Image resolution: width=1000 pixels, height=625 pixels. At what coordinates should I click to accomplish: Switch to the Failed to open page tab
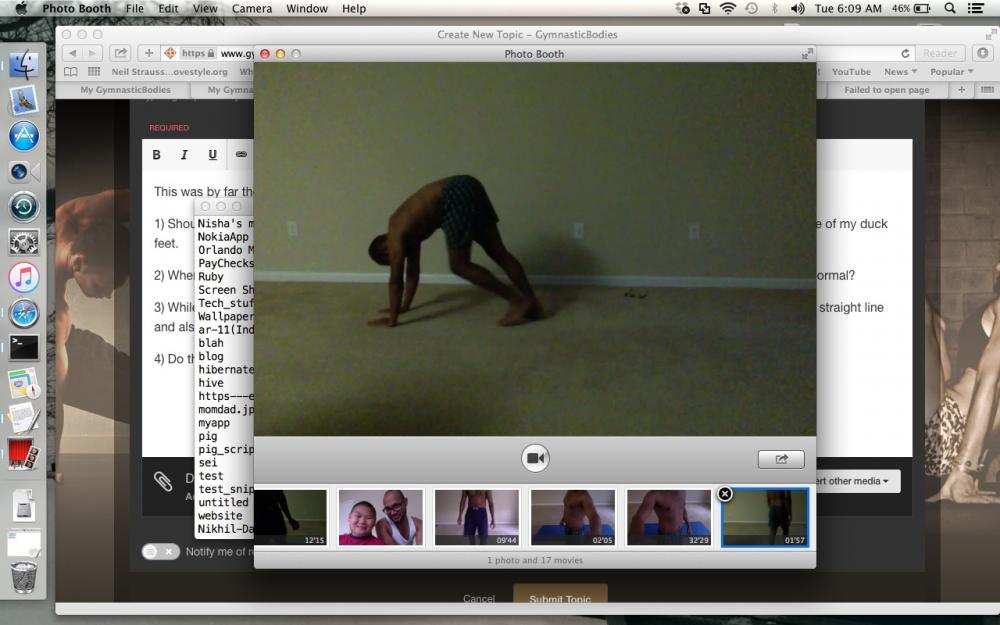point(886,90)
